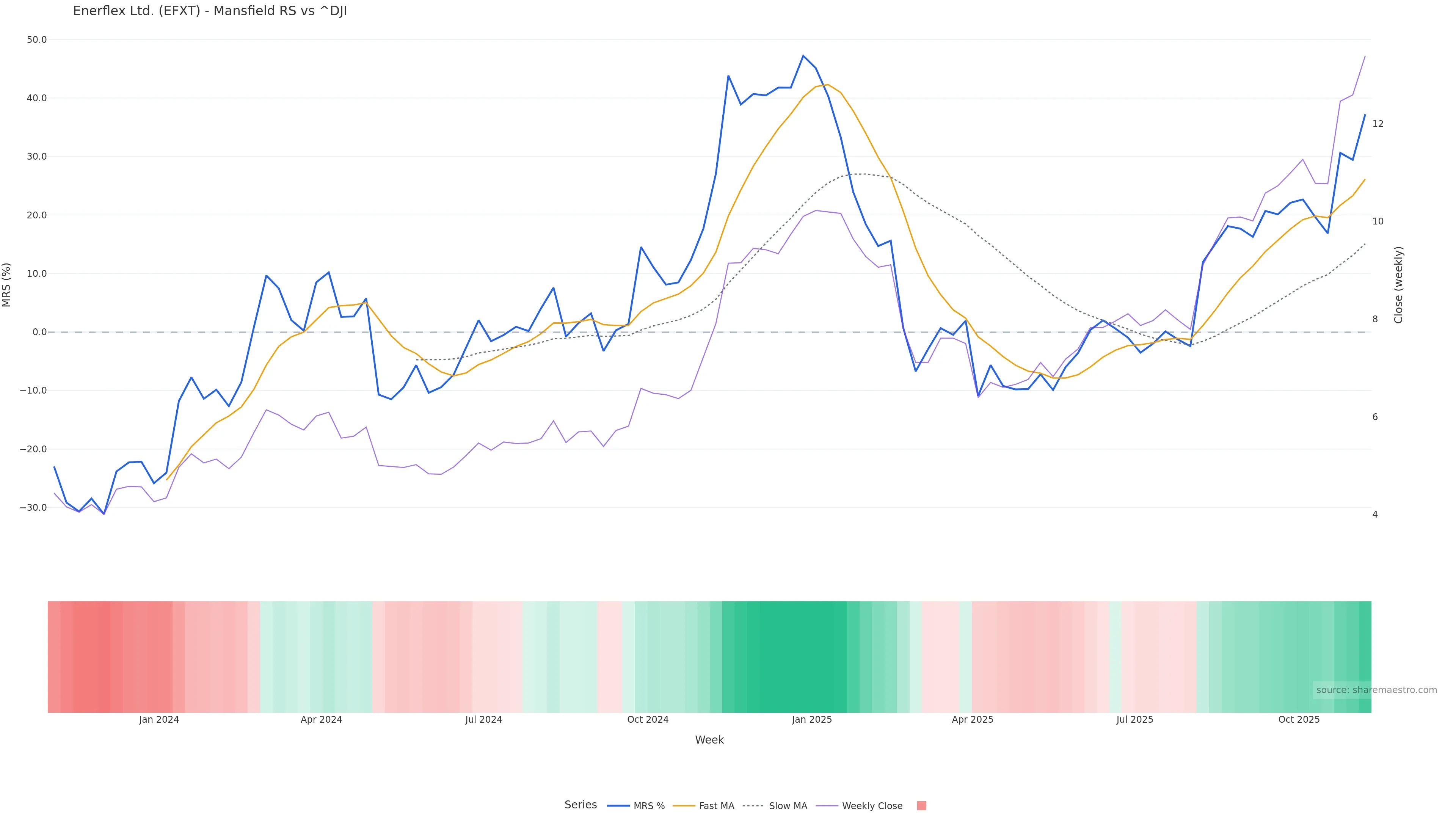Click the Close (weekly) axis title
Viewport: 1456px width, 819px height.
pos(1398,285)
